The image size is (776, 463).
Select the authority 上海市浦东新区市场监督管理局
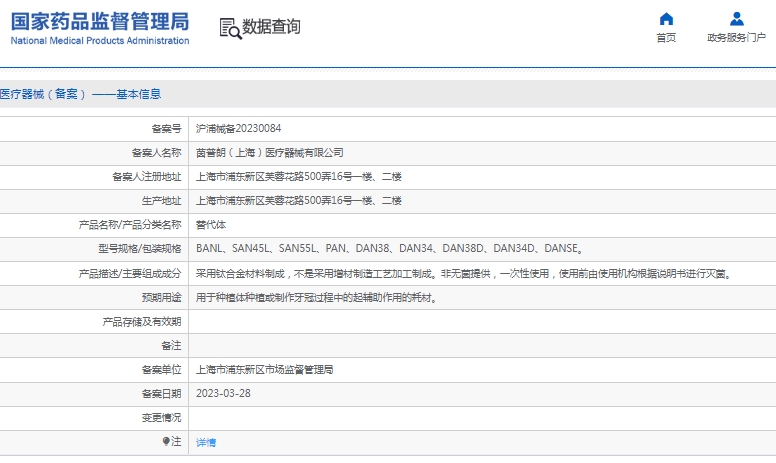point(264,370)
